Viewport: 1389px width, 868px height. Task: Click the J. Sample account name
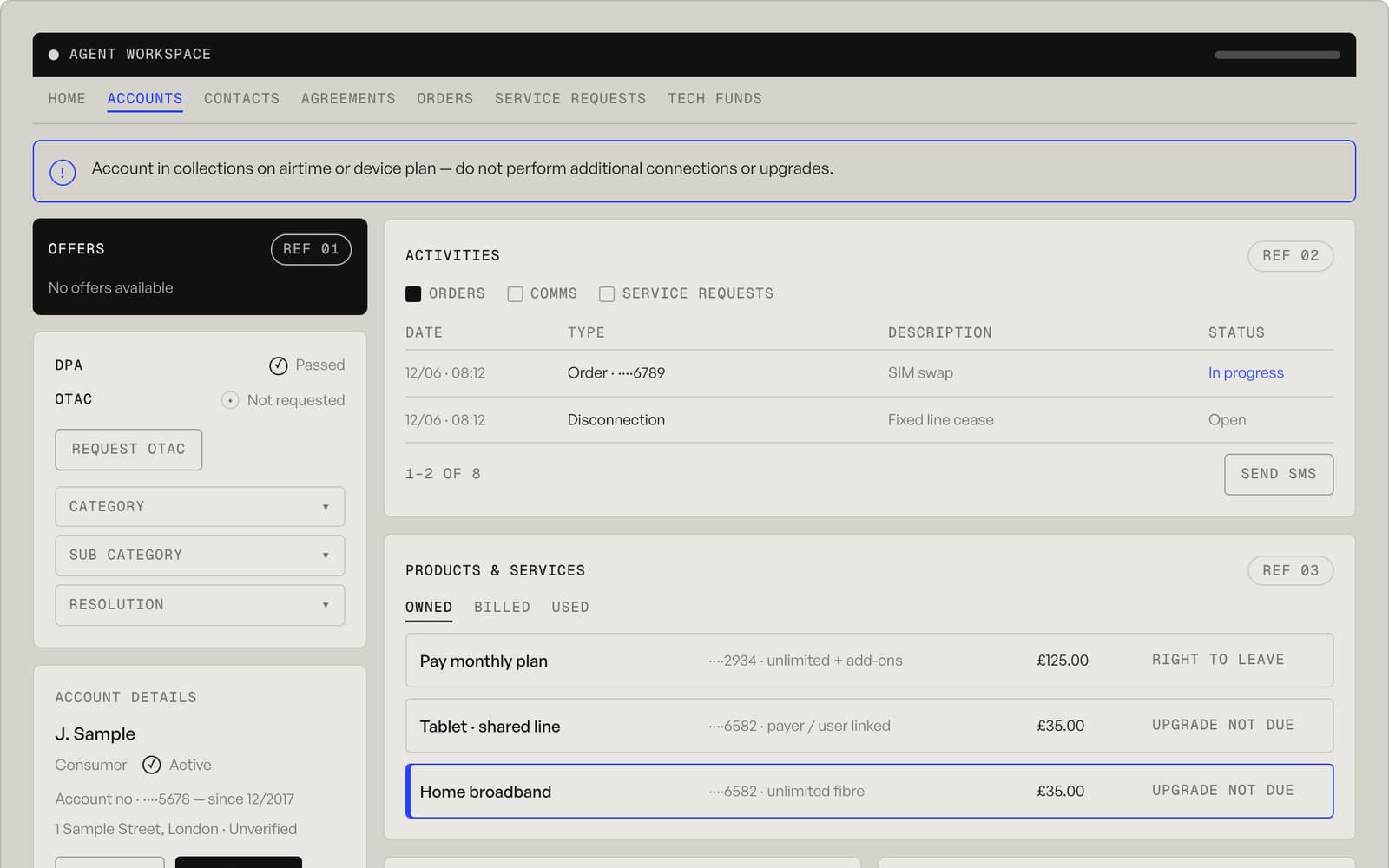coord(95,734)
